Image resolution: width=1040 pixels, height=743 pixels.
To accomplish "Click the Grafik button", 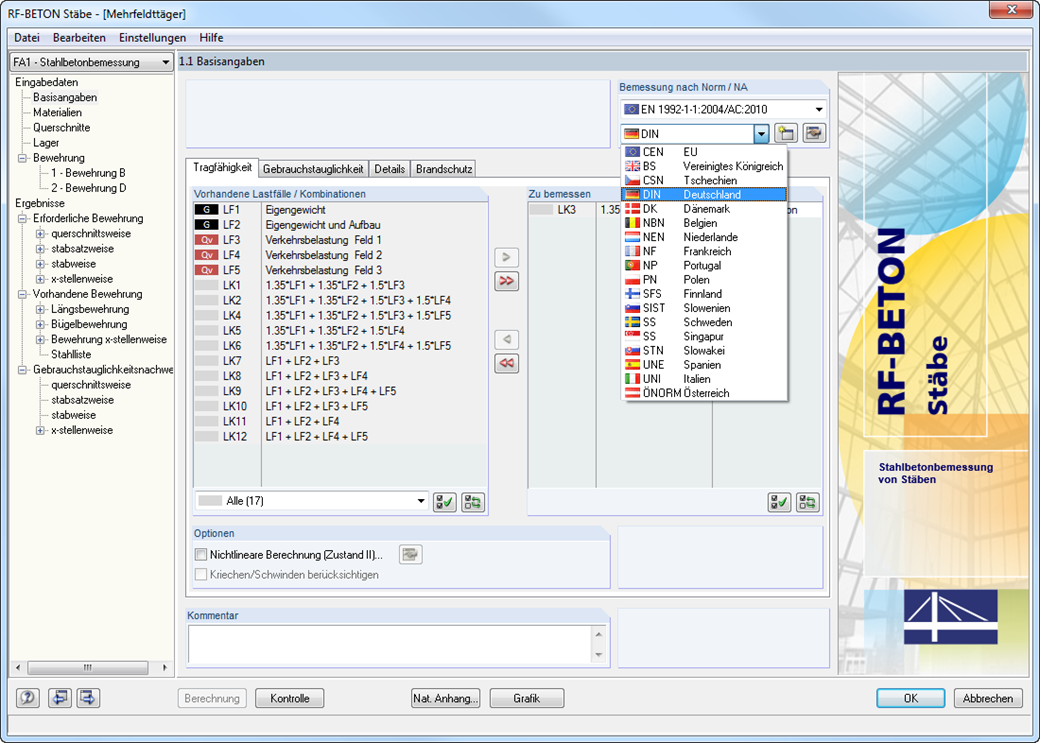I will click(x=527, y=699).
